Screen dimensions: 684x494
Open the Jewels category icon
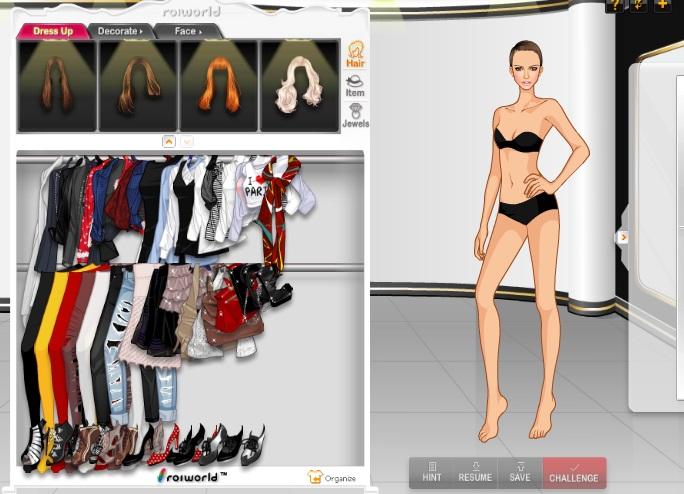pos(355,115)
